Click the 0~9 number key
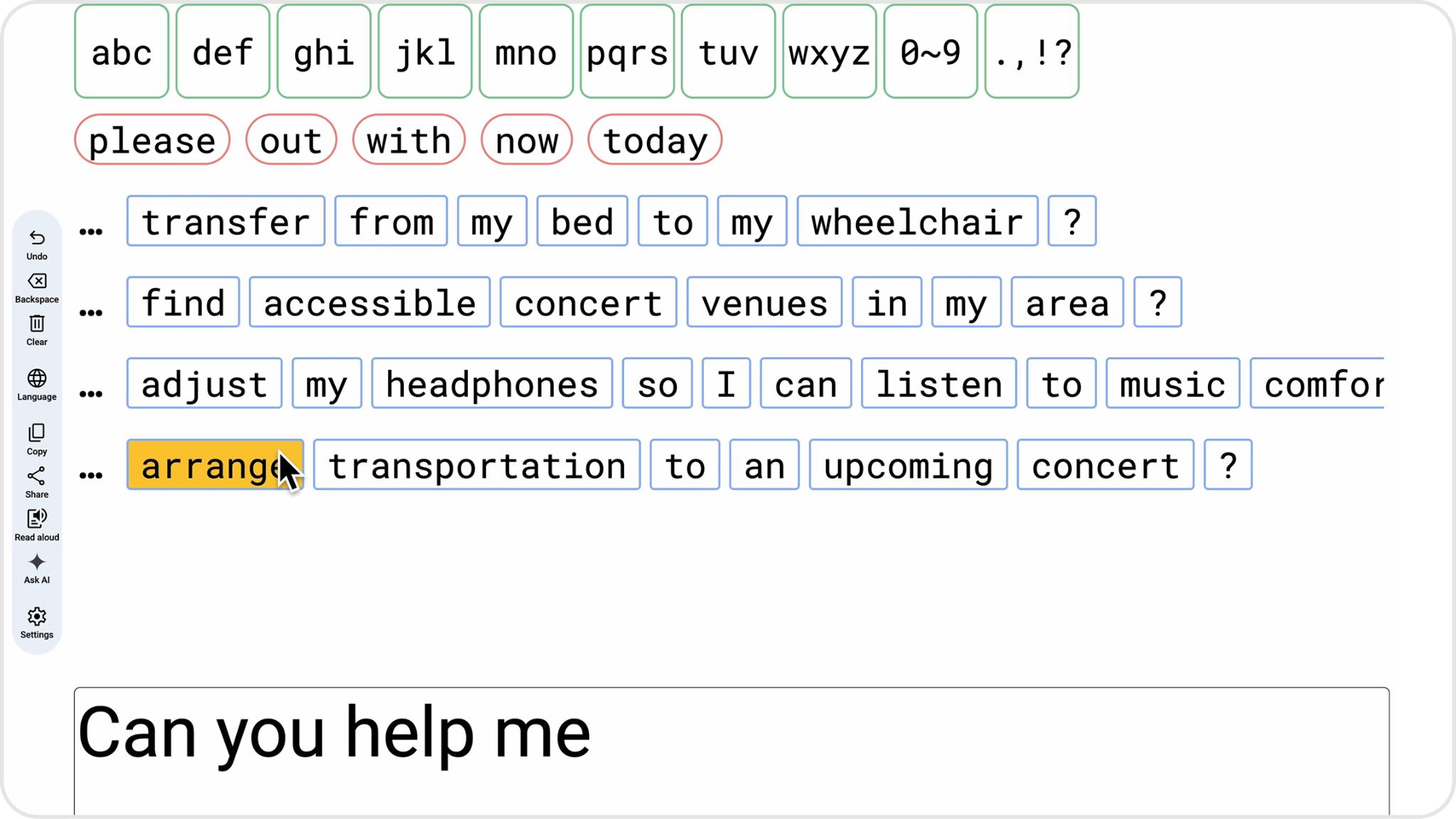 (x=930, y=51)
